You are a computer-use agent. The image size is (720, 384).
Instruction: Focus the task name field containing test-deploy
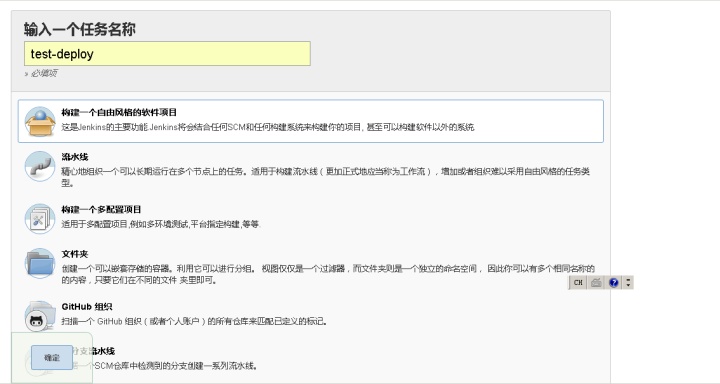(x=167, y=54)
